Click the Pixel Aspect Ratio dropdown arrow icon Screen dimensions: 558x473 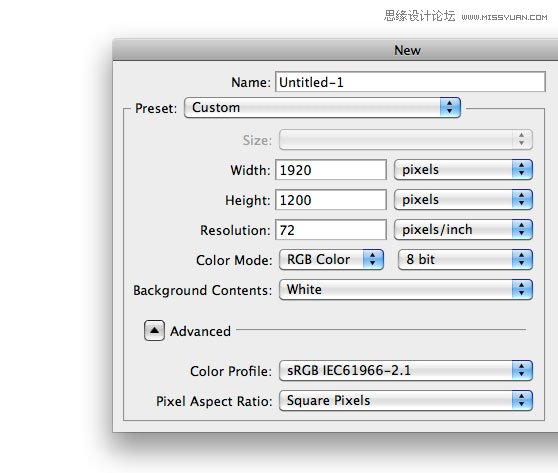point(522,400)
